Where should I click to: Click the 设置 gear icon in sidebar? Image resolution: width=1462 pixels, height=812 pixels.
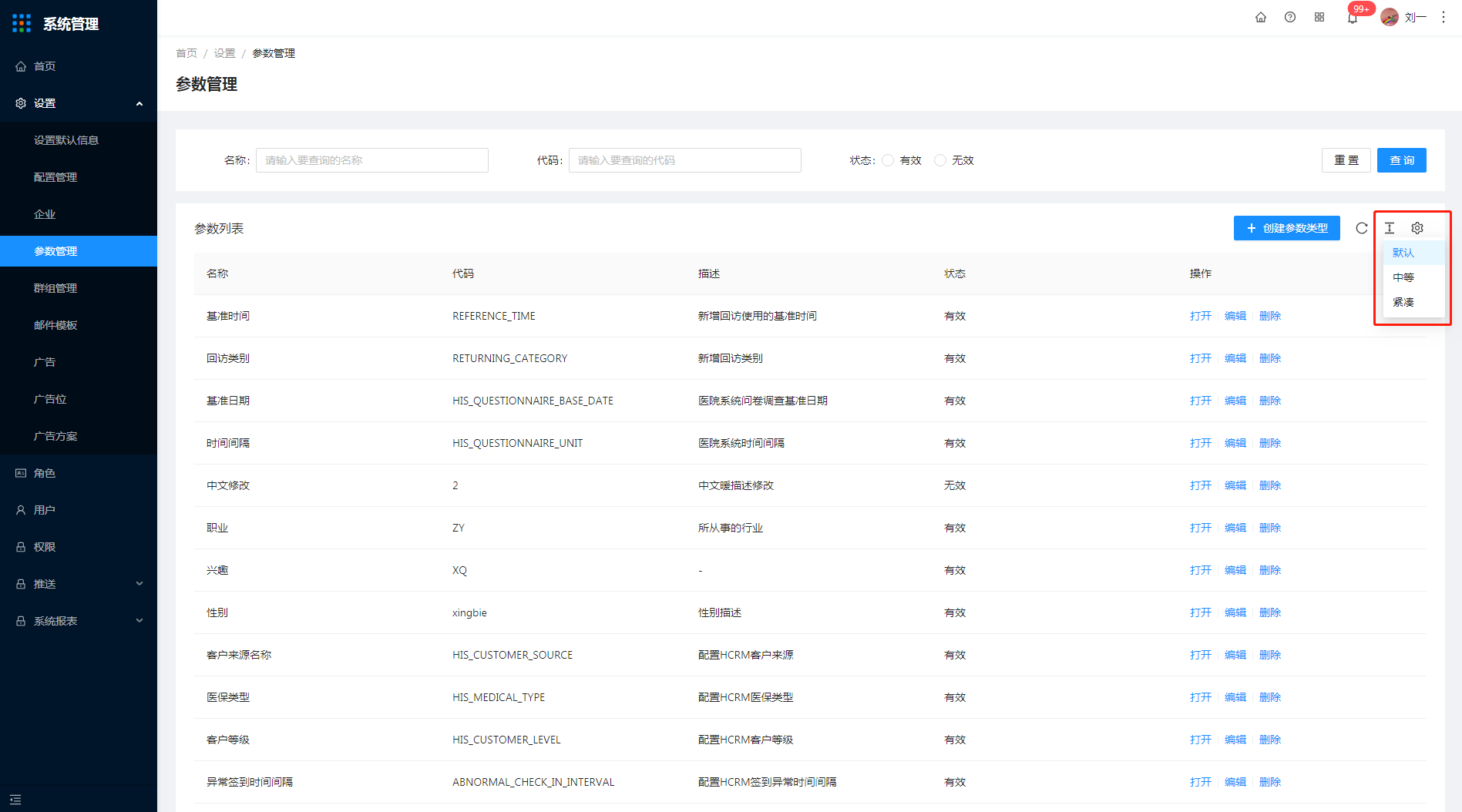click(x=21, y=103)
